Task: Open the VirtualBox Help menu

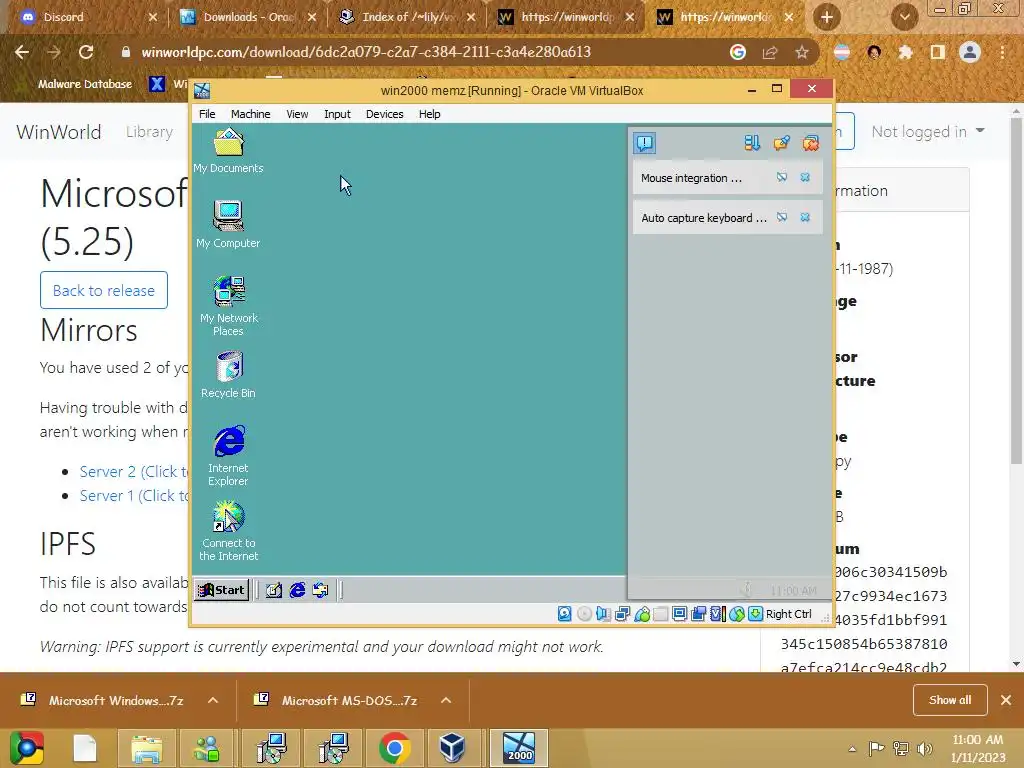Action: (x=429, y=114)
